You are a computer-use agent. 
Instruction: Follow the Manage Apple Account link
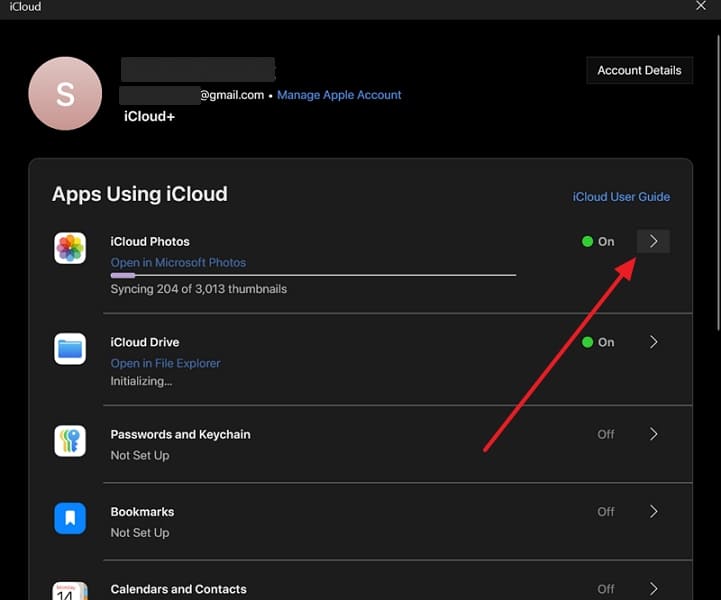point(339,95)
